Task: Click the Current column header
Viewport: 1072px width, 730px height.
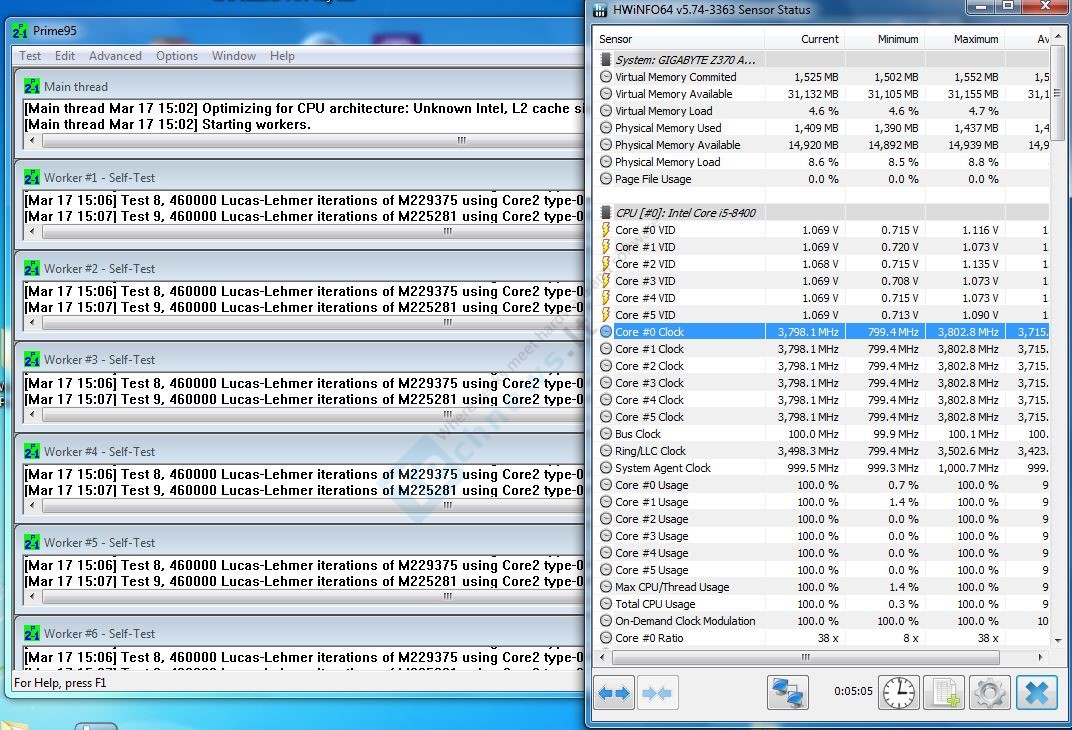Action: [x=804, y=39]
